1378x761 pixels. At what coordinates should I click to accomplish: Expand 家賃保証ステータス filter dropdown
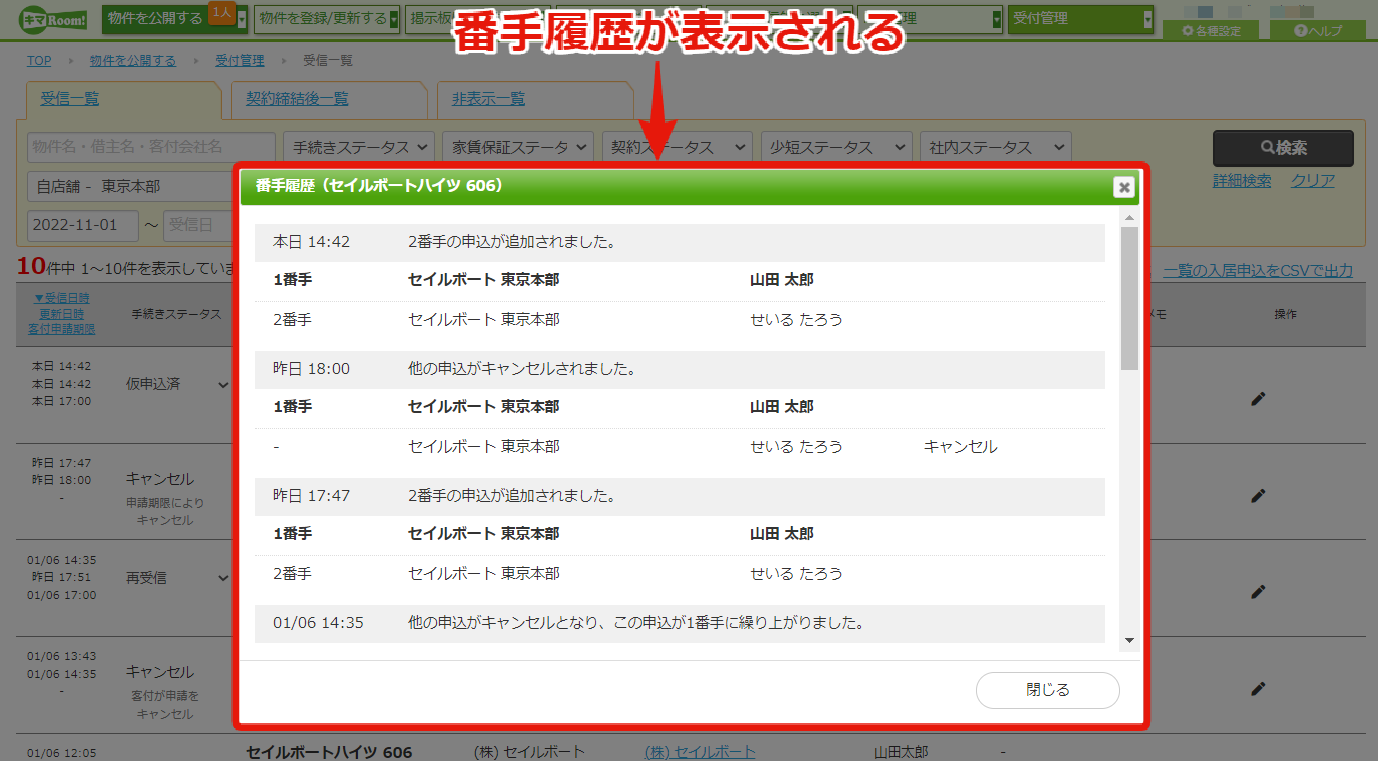518,147
